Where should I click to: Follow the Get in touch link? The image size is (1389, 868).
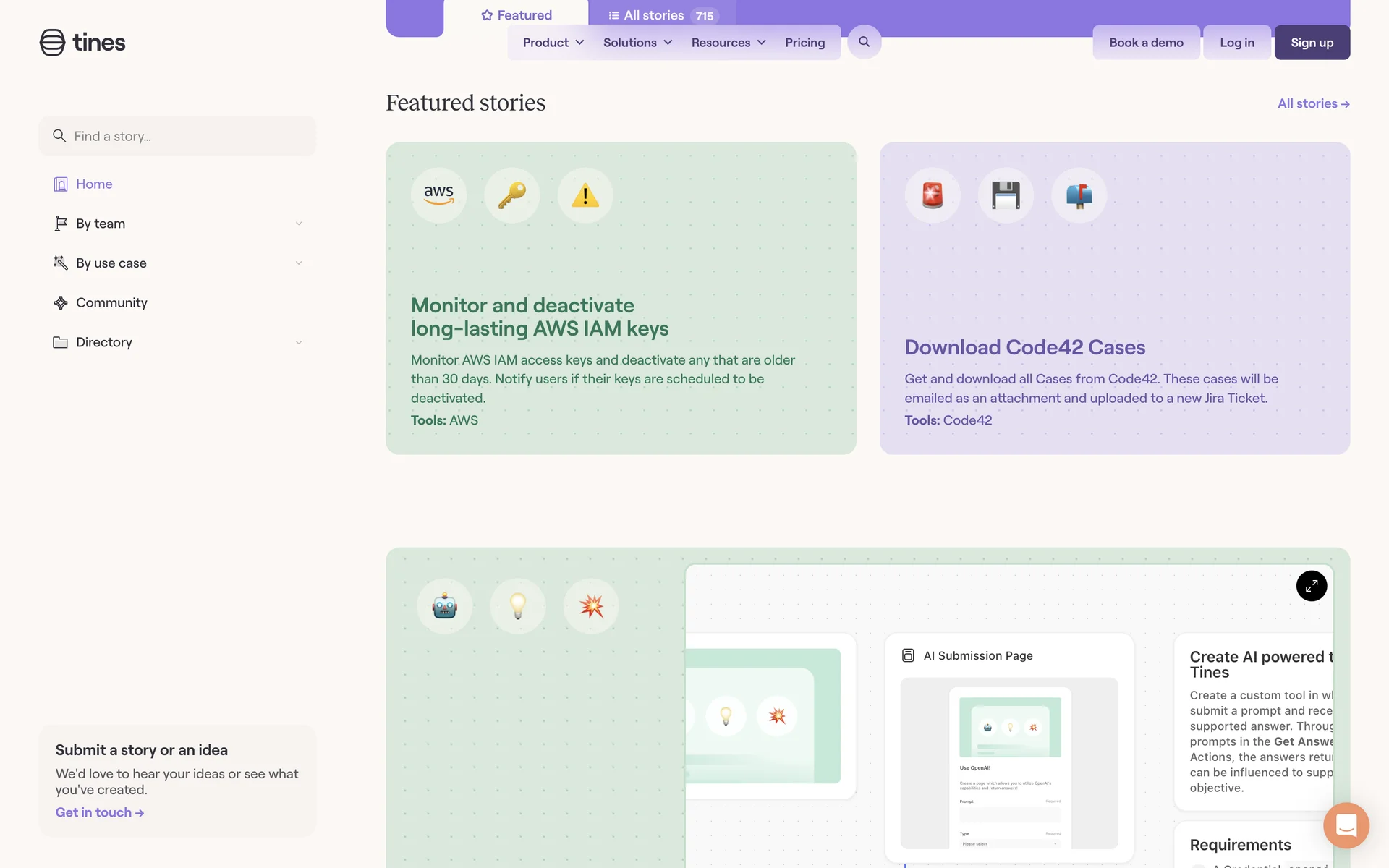(x=100, y=812)
